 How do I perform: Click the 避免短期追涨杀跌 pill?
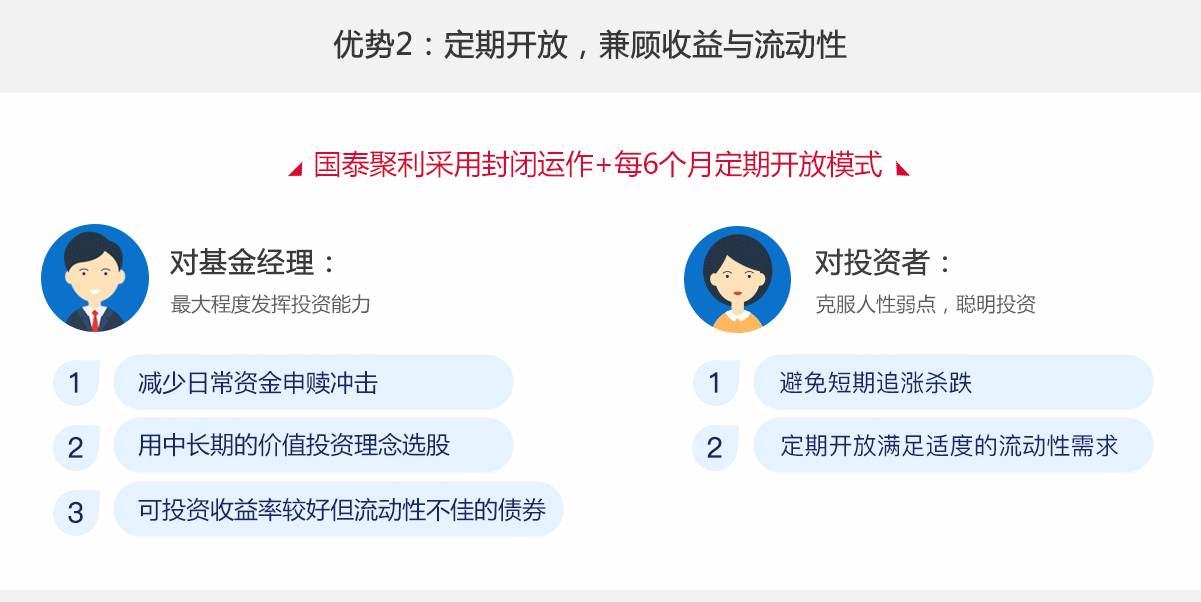953,382
